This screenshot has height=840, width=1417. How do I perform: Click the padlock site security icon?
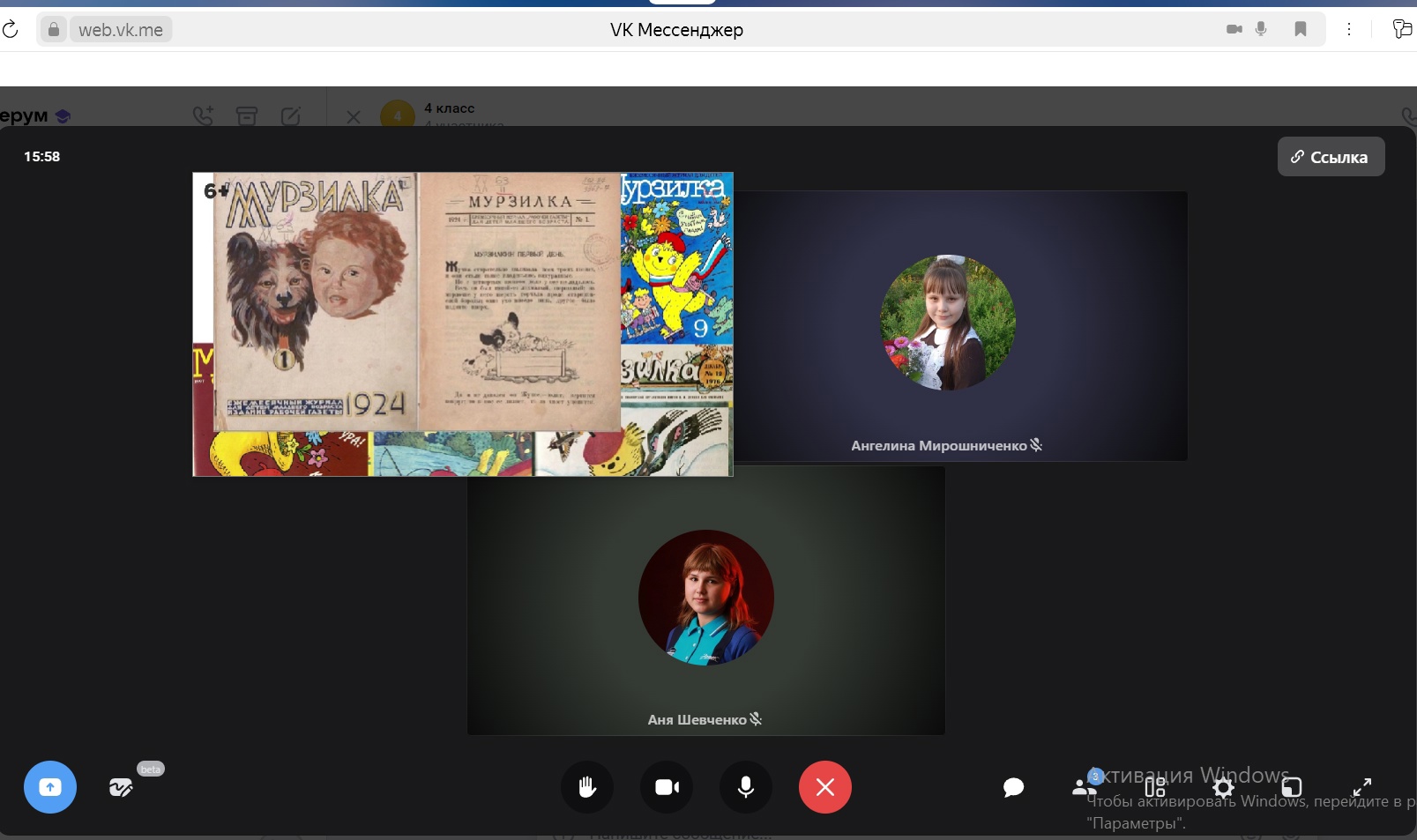point(54,30)
